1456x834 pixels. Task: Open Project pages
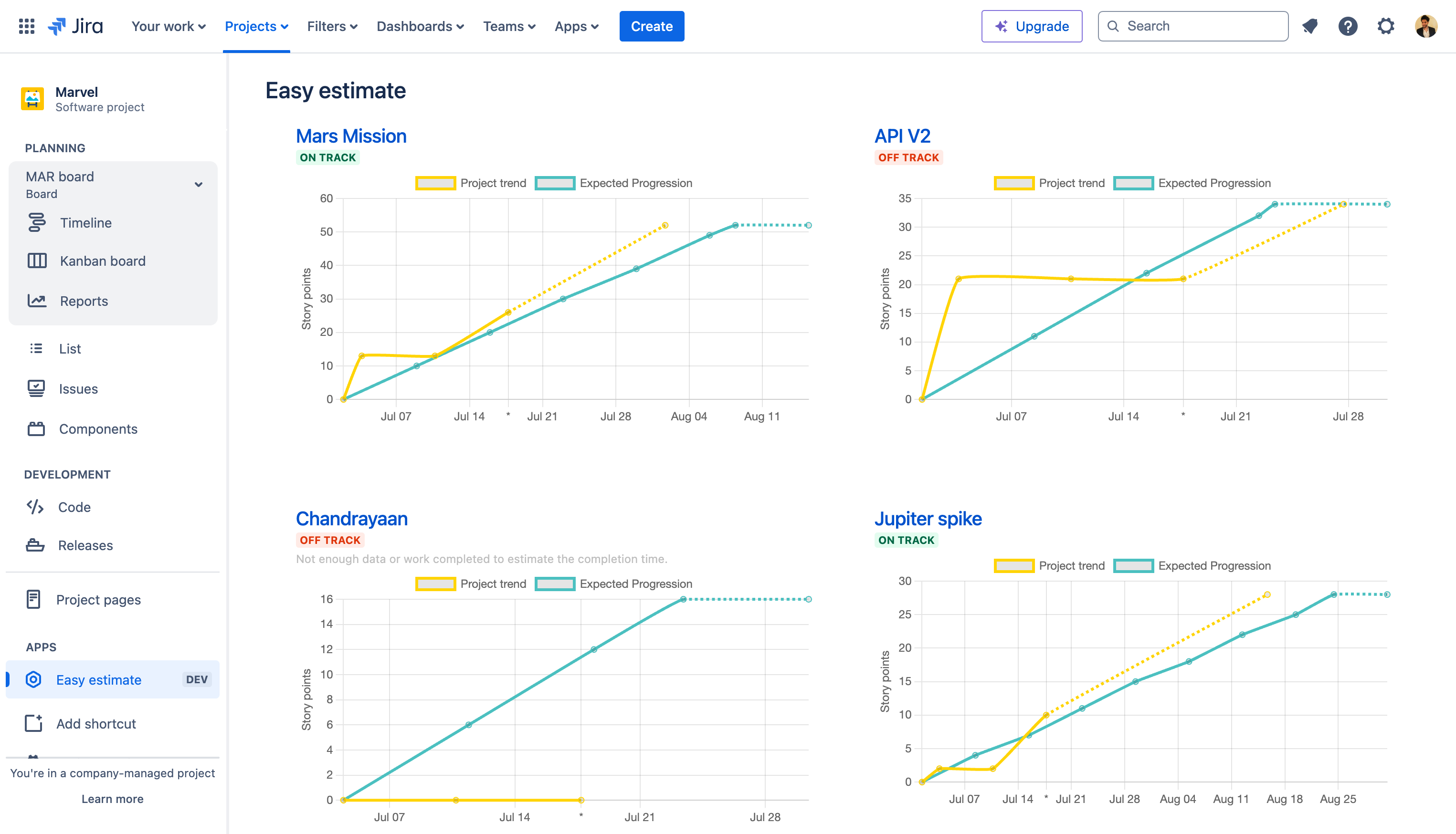98,599
